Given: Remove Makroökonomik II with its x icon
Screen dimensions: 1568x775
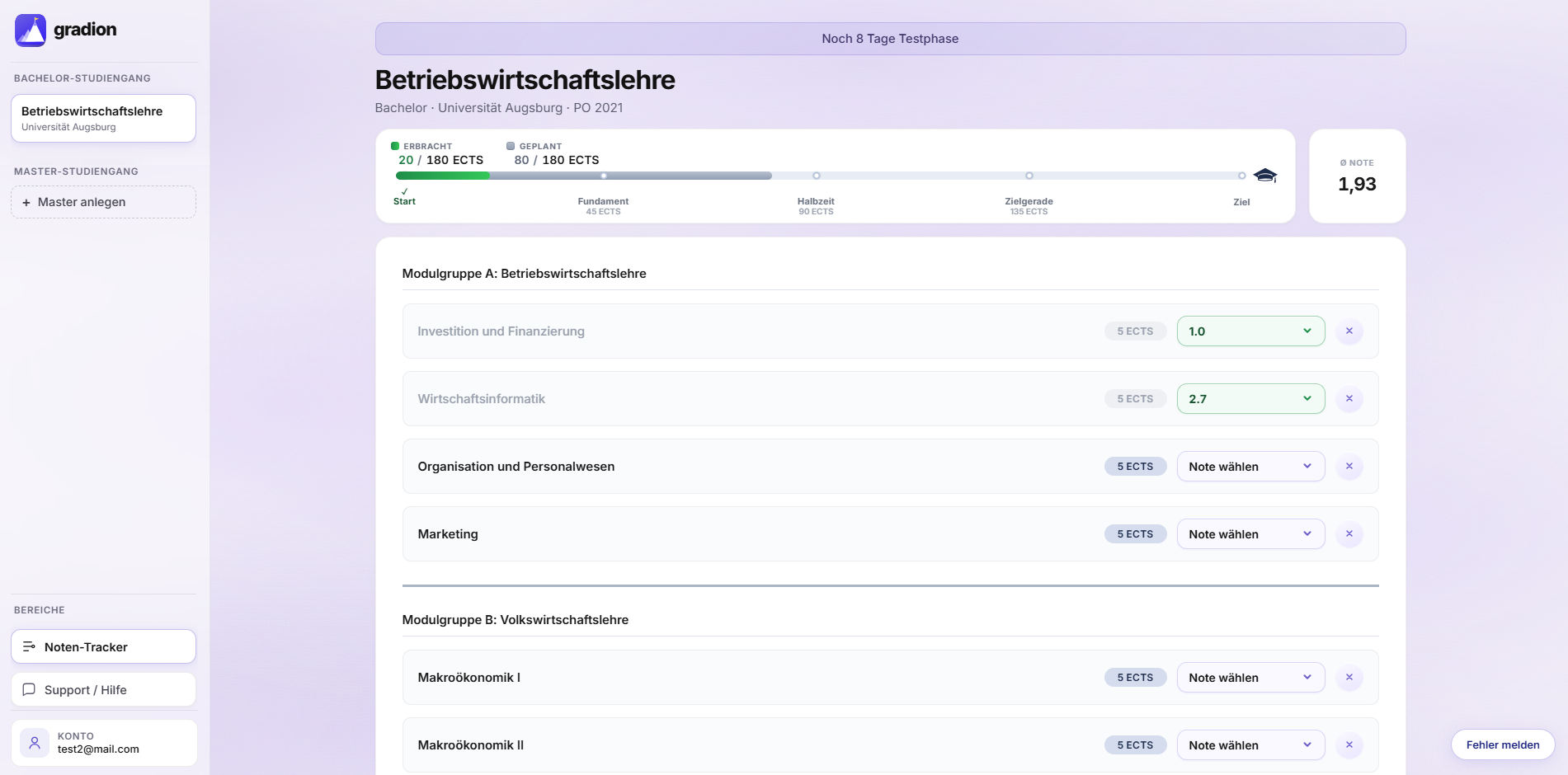Looking at the screenshot, I should pyautogui.click(x=1349, y=745).
